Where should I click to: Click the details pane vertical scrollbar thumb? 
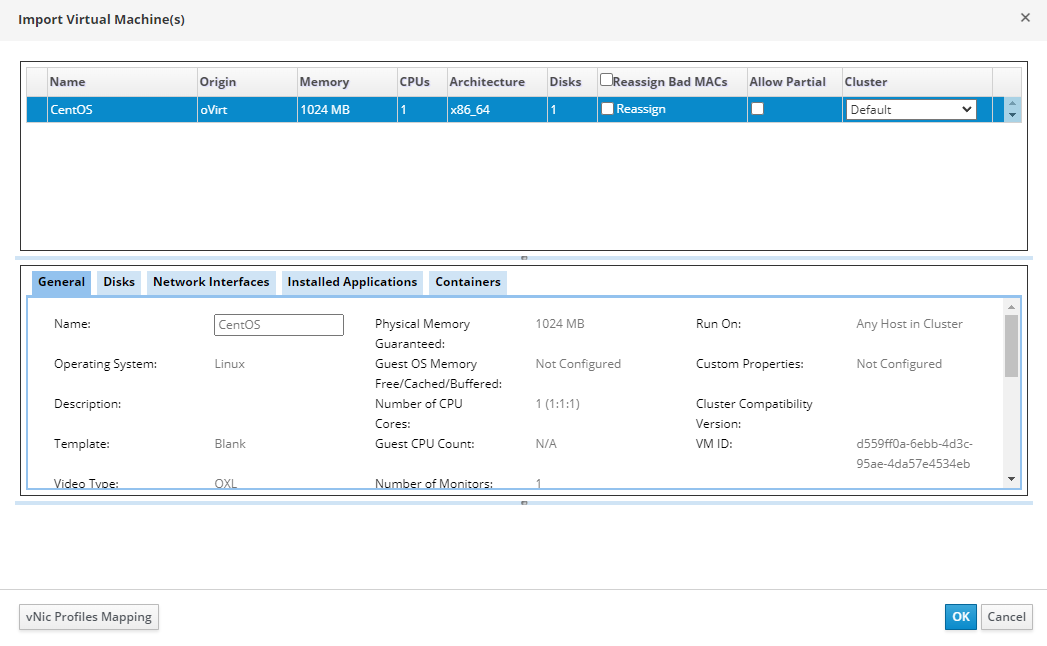click(1011, 346)
